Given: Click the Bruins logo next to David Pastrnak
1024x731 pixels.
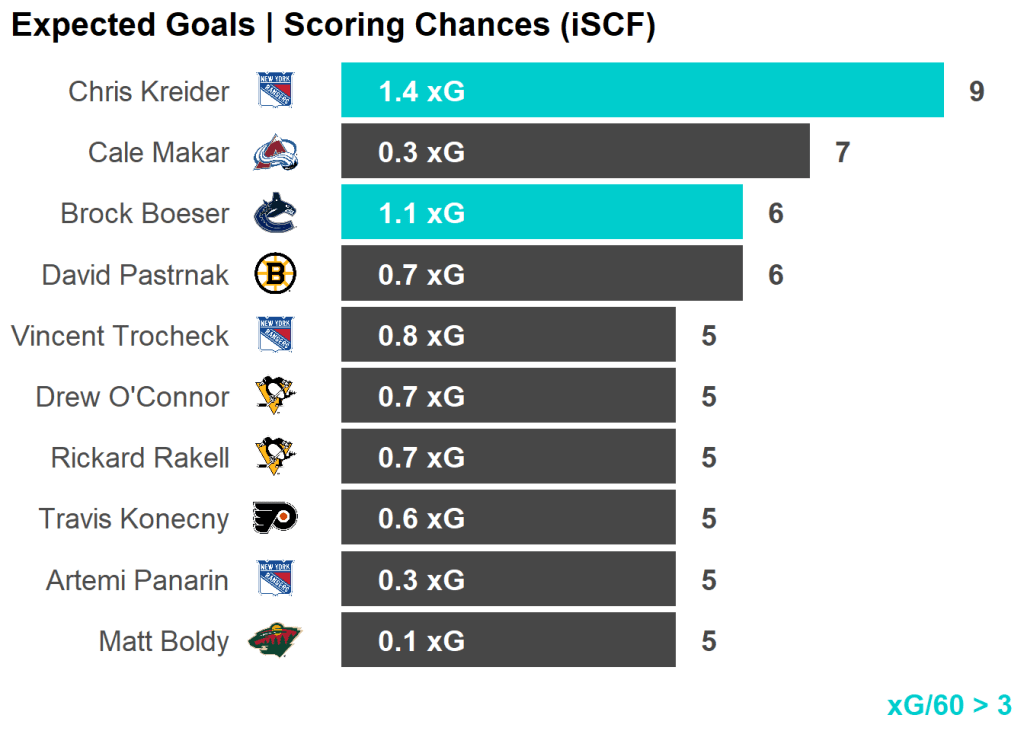Looking at the screenshot, I should point(275,274).
